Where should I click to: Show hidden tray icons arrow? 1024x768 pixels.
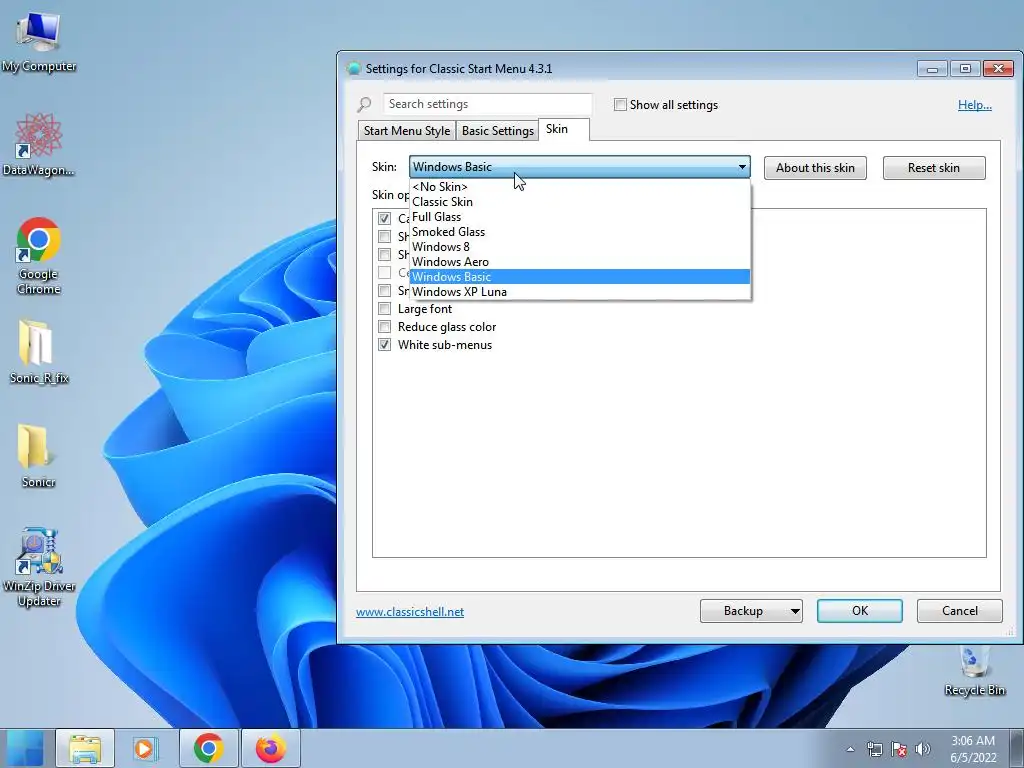850,749
